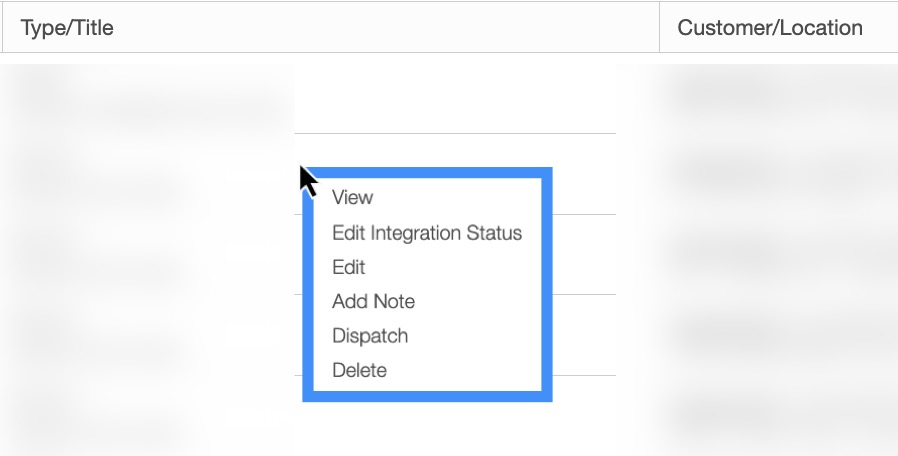This screenshot has height=456, width=898.
Task: Select Edit Integration Status menu option
Action: (427, 233)
